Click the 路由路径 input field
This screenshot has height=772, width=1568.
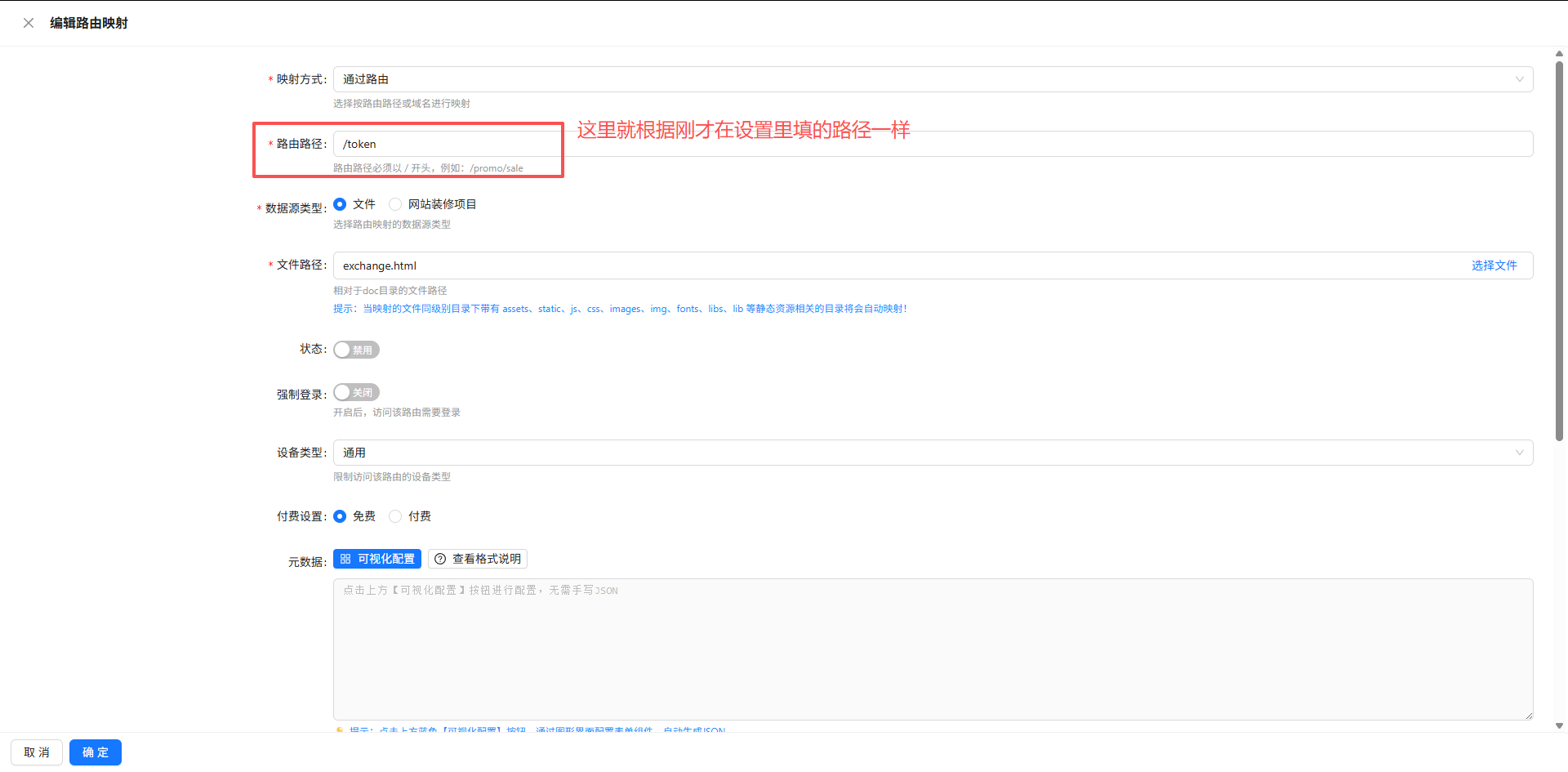[931, 144]
